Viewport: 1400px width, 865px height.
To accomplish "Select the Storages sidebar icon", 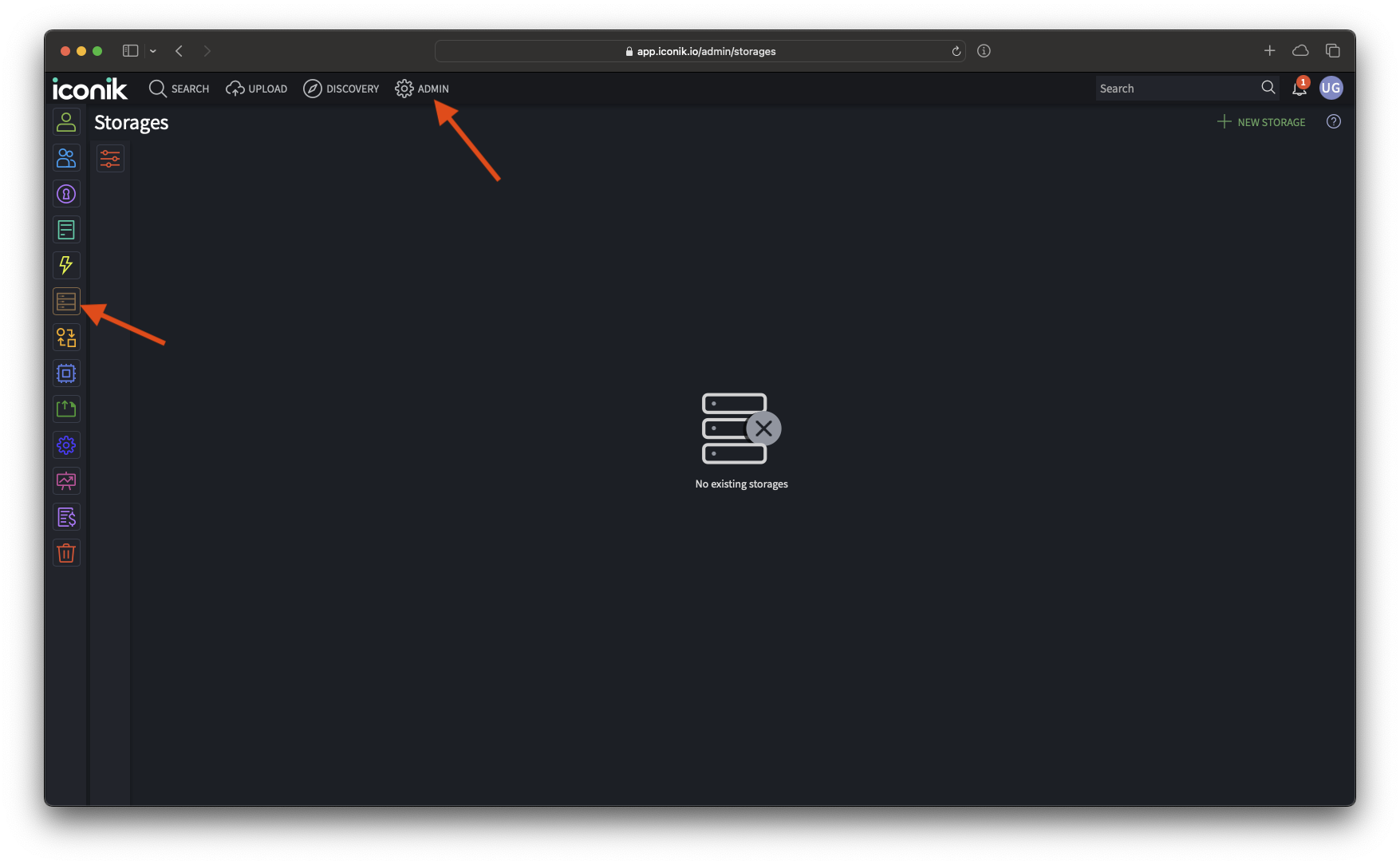I will tap(66, 302).
